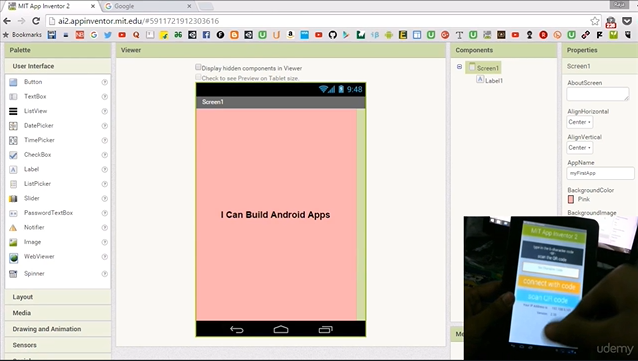Image resolution: width=638 pixels, height=361 pixels.
Task: Open a new browser tab
Action: pyautogui.click(x=207, y=6)
